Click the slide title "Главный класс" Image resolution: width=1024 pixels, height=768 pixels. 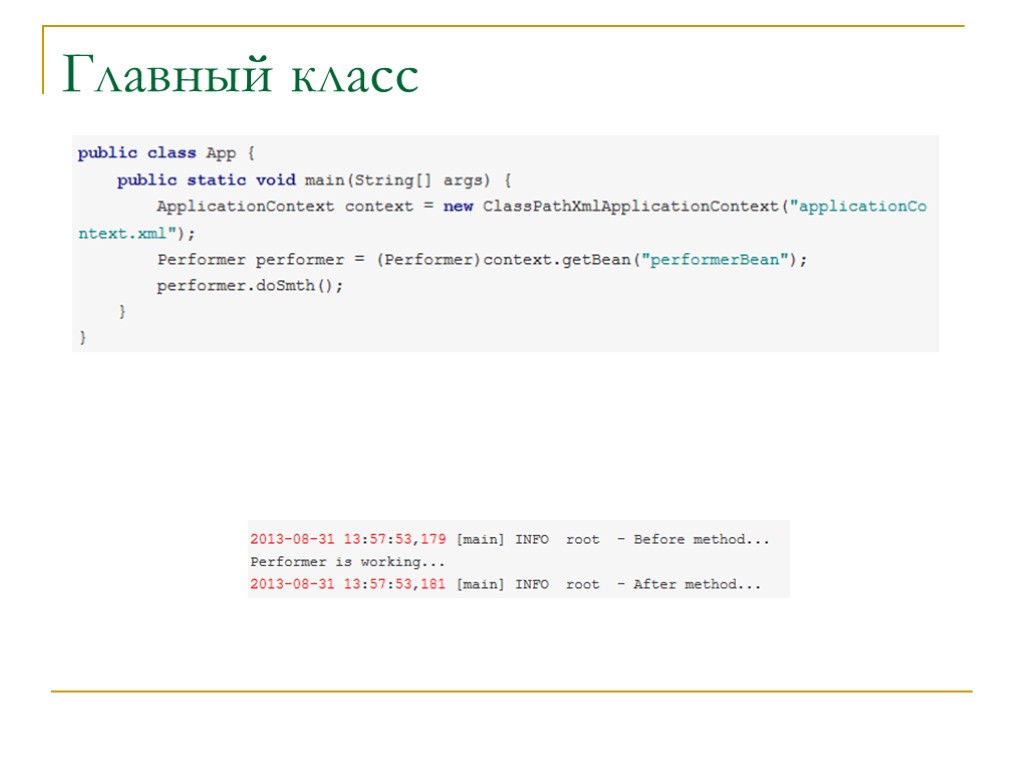coord(240,76)
